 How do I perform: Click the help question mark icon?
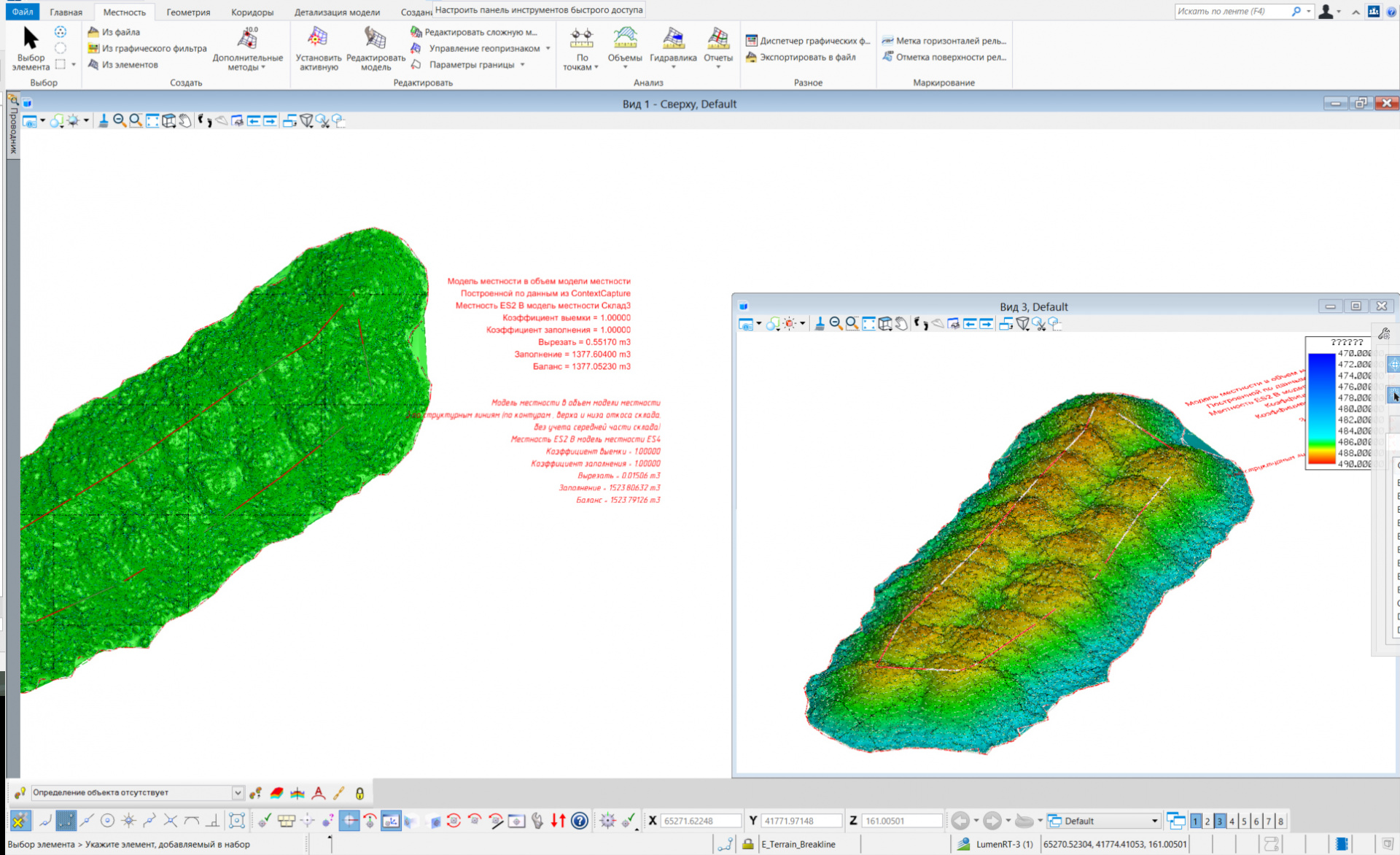pos(580,821)
